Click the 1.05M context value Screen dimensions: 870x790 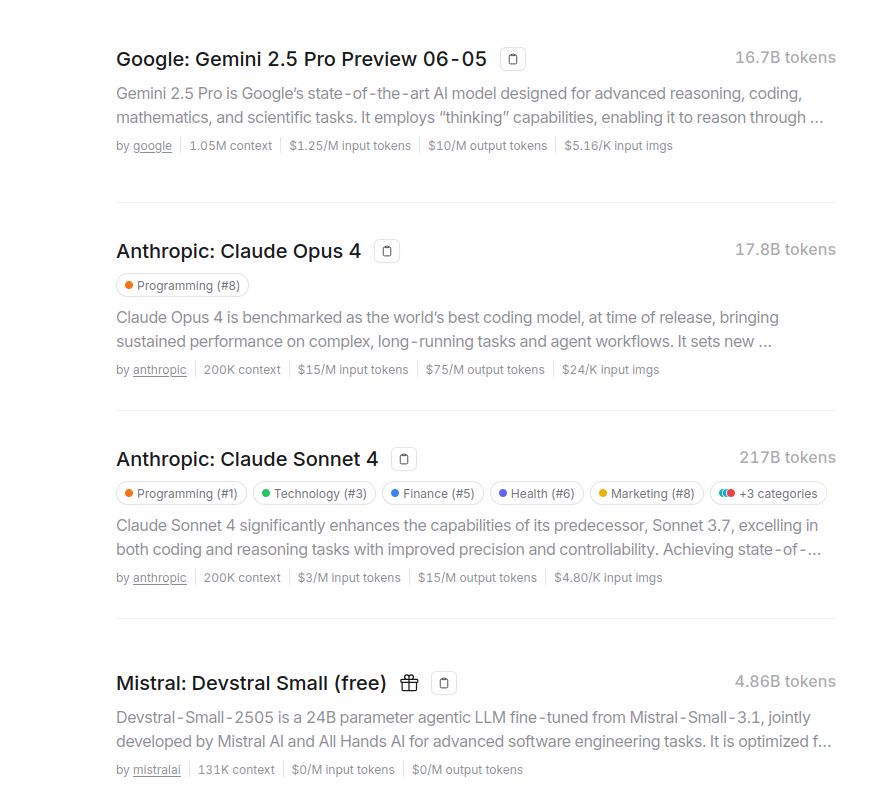tap(231, 146)
